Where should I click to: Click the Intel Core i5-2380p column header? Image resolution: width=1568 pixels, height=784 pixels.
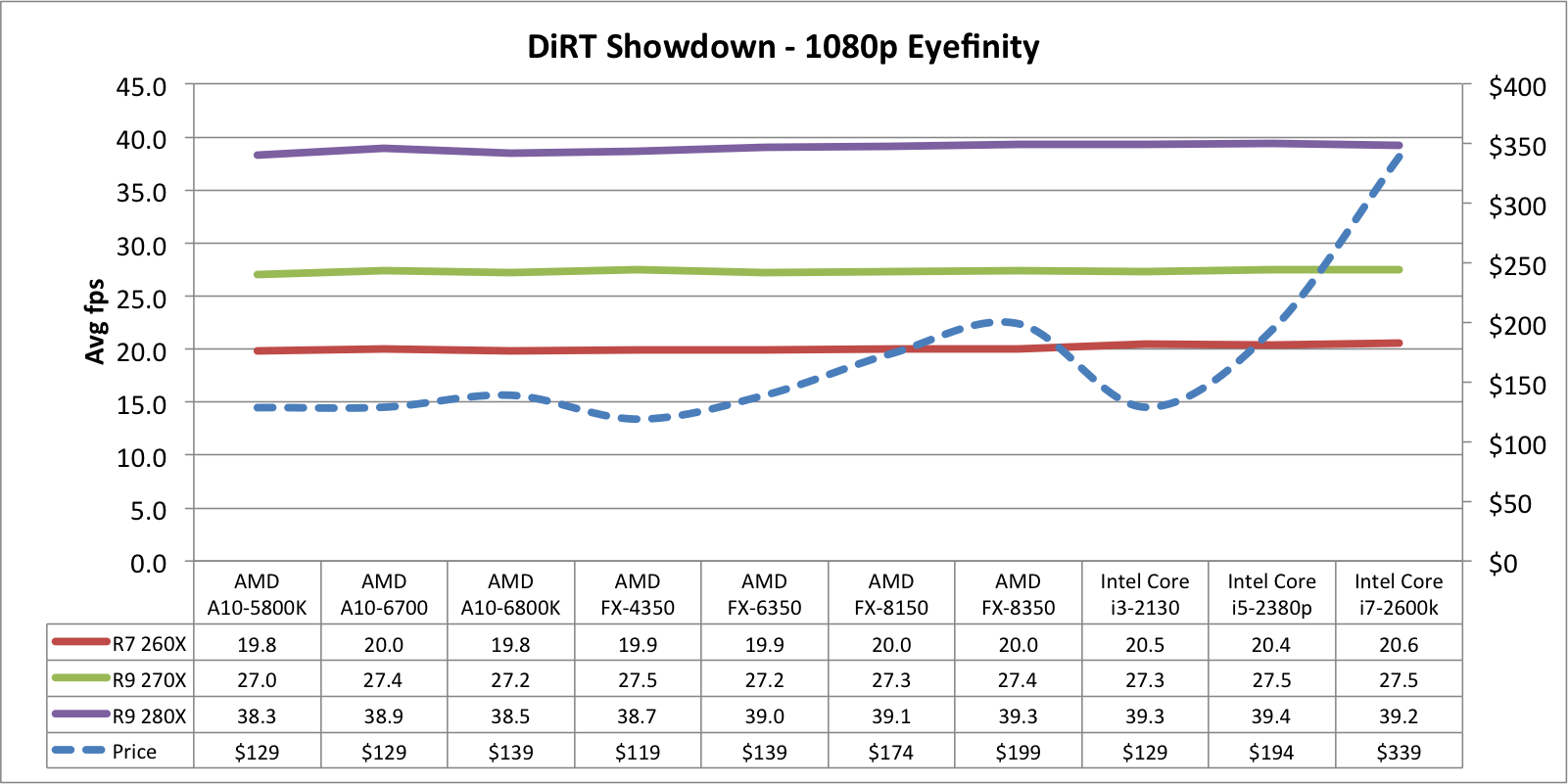click(1271, 594)
